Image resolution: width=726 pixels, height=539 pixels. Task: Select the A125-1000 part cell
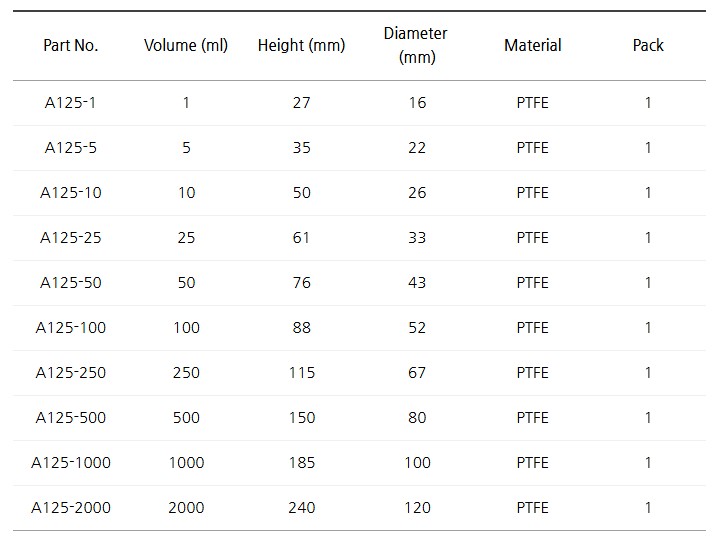click(70, 462)
